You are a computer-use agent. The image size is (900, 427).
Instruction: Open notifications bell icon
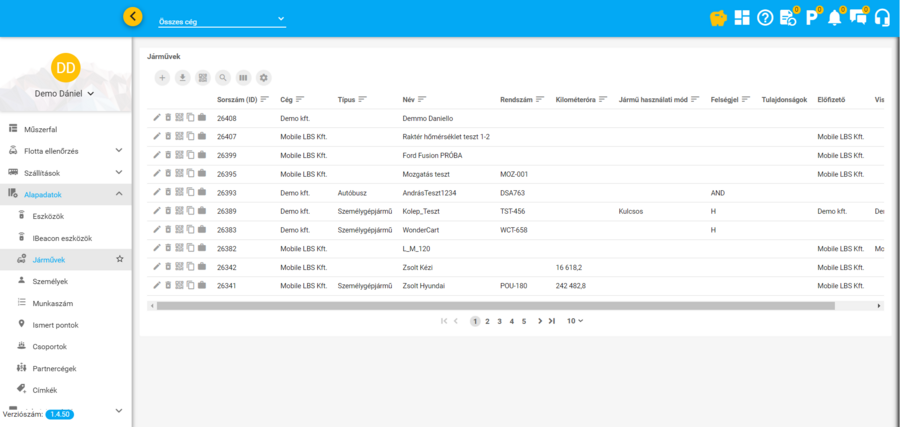834,18
